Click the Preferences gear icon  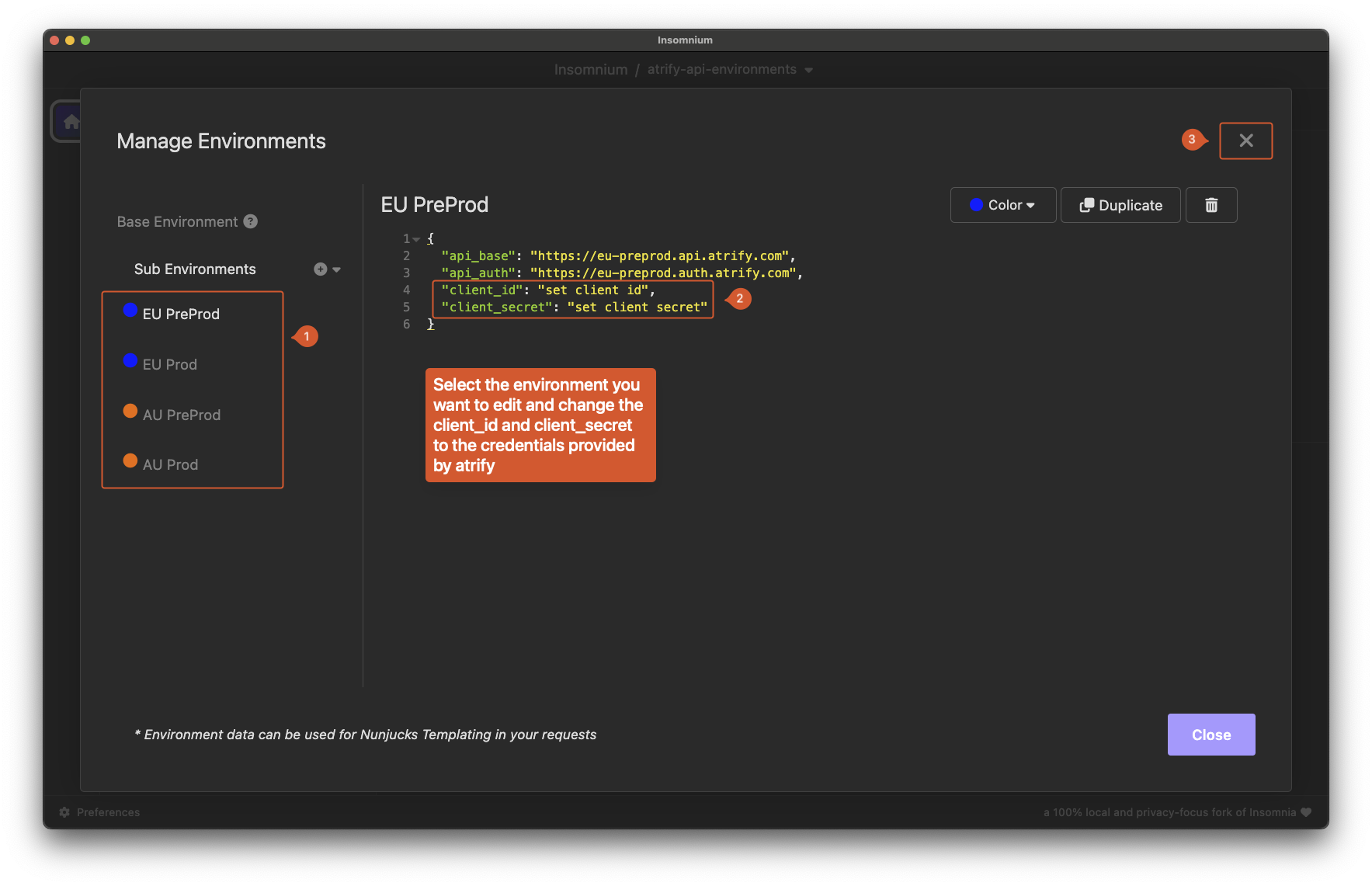[x=64, y=812]
